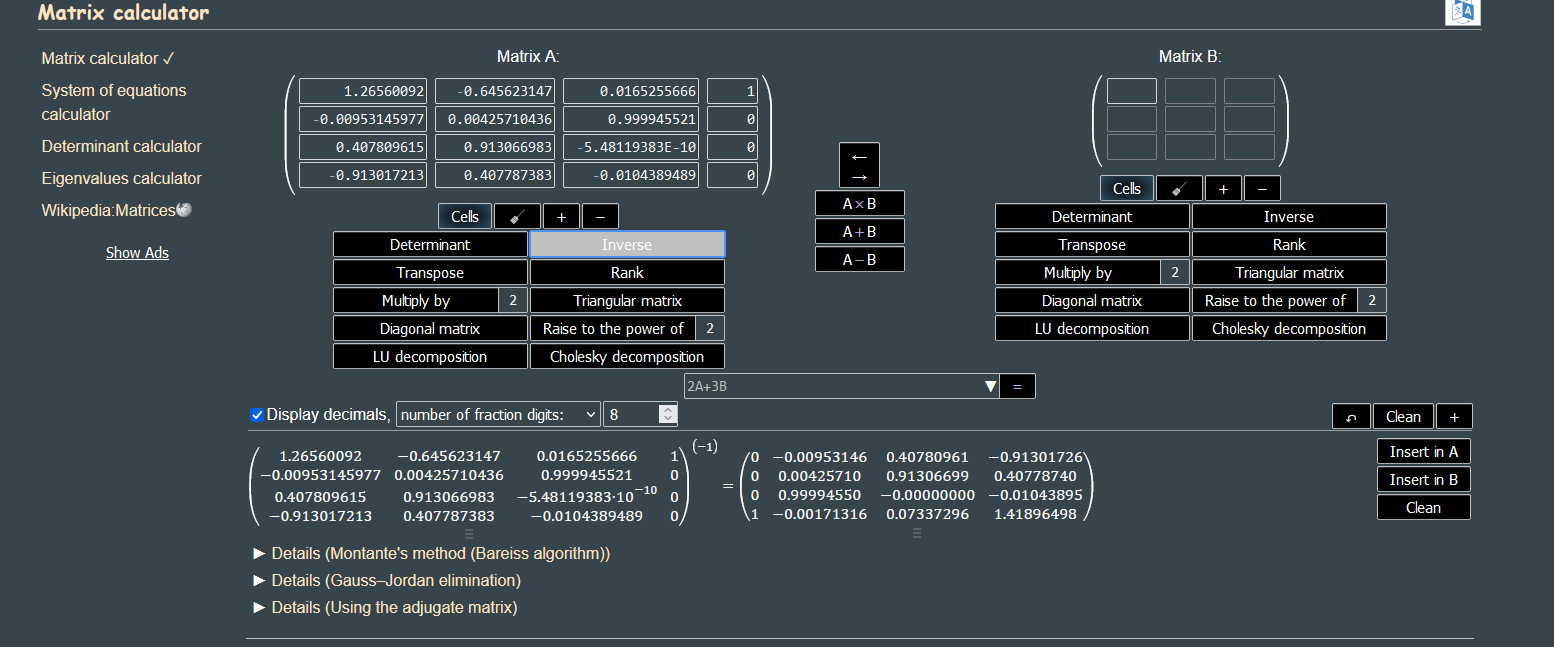This screenshot has height=647, width=1554.
Task: Click the undo arrow above results
Action: 1351,417
